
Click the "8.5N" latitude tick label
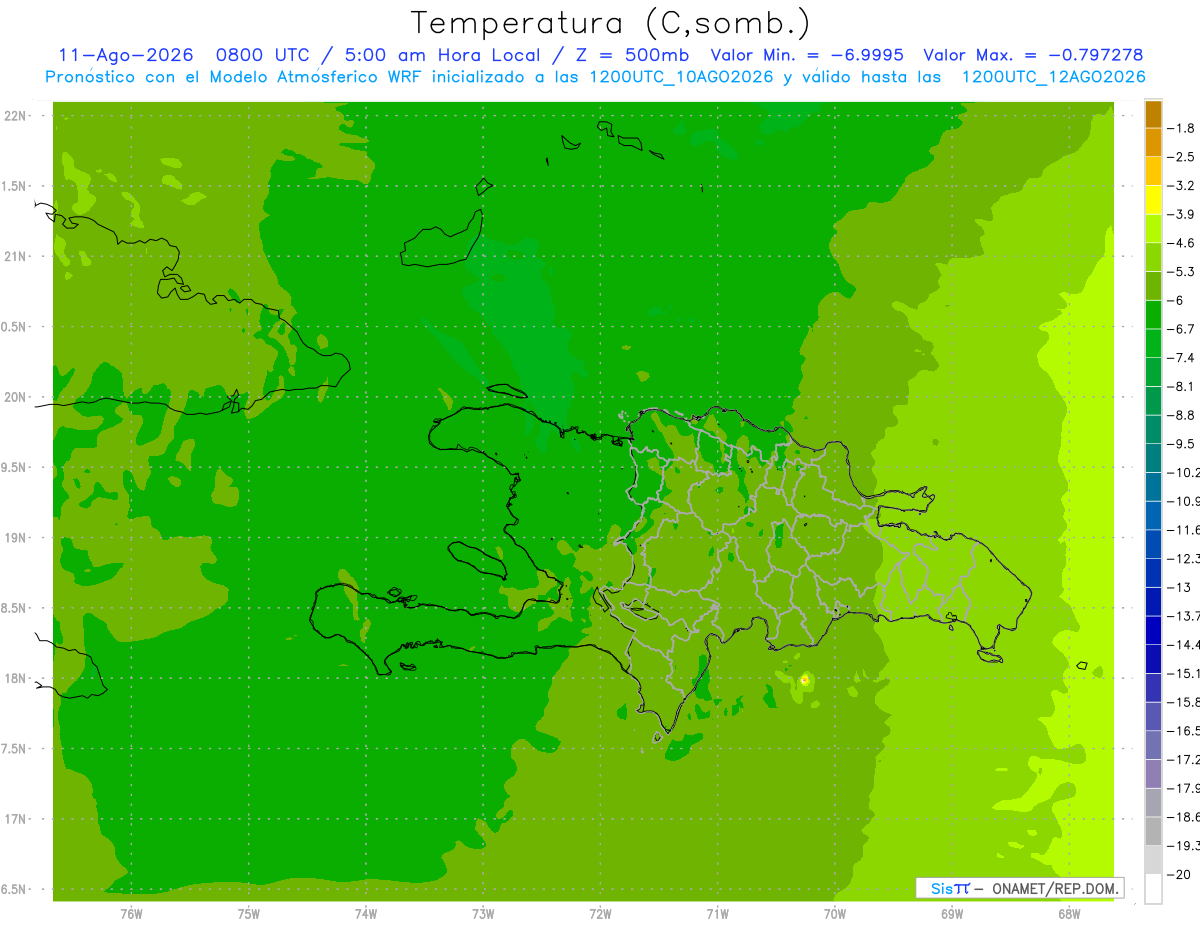pyautogui.click(x=15, y=608)
